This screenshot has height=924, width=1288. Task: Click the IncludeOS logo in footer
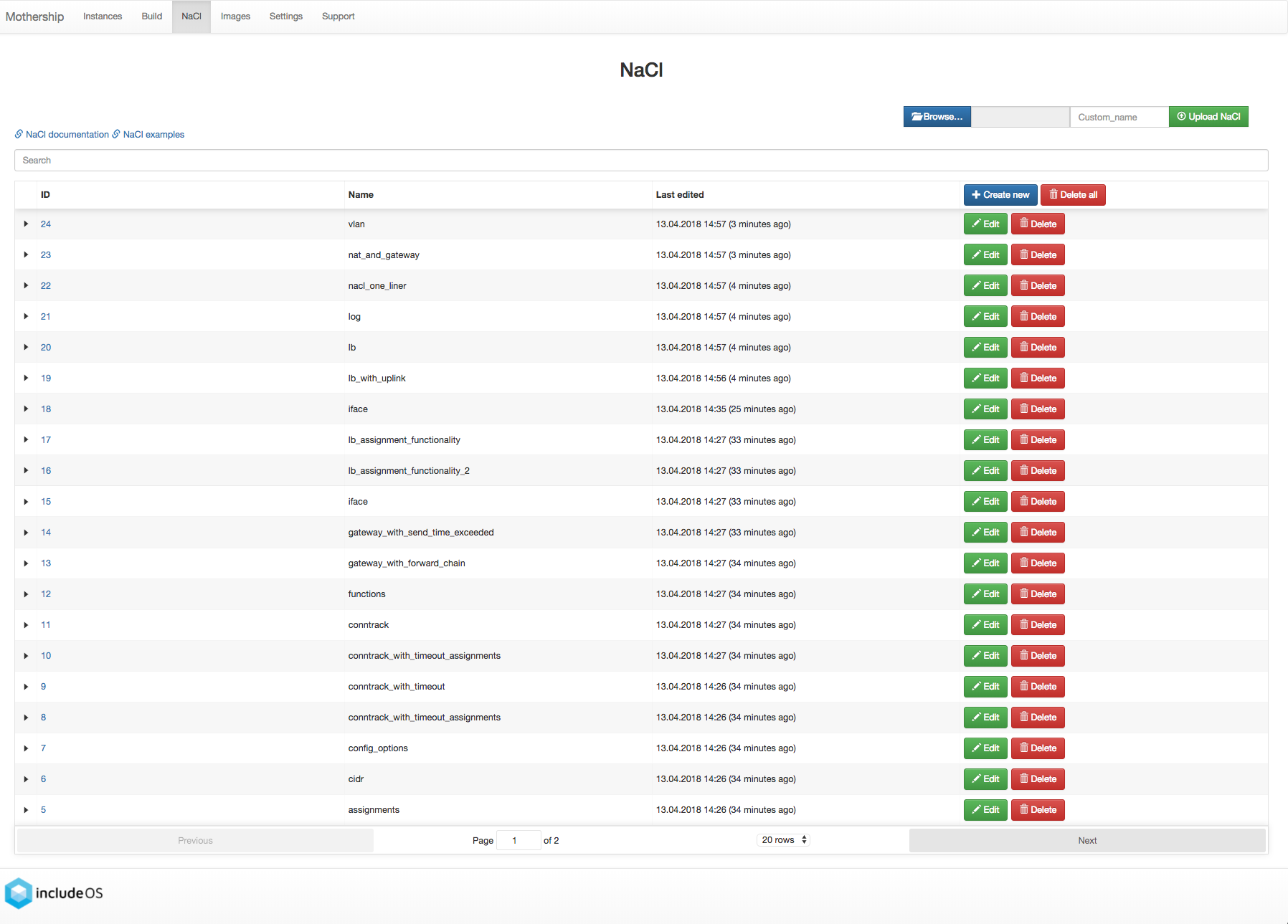click(54, 892)
